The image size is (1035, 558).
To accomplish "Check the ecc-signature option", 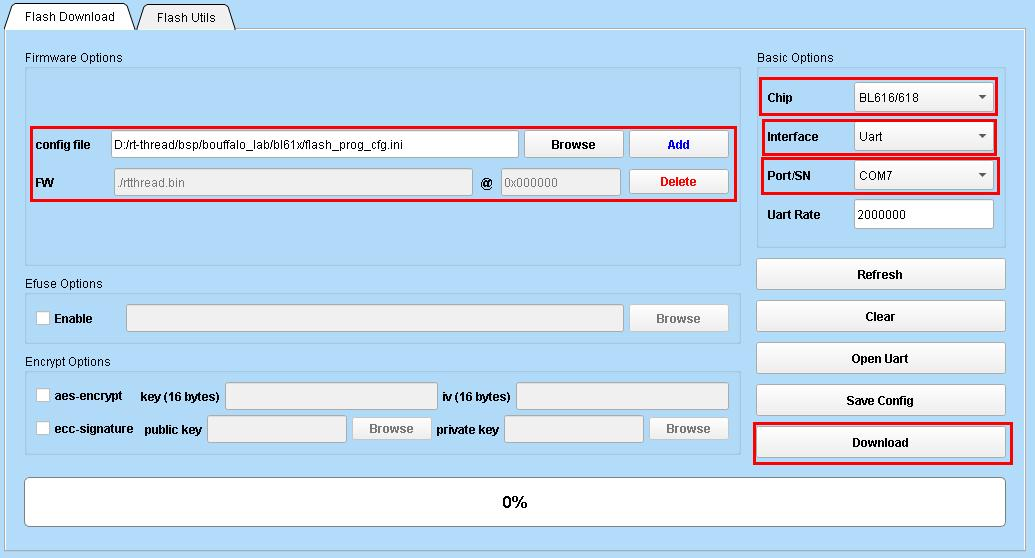I will pos(43,428).
